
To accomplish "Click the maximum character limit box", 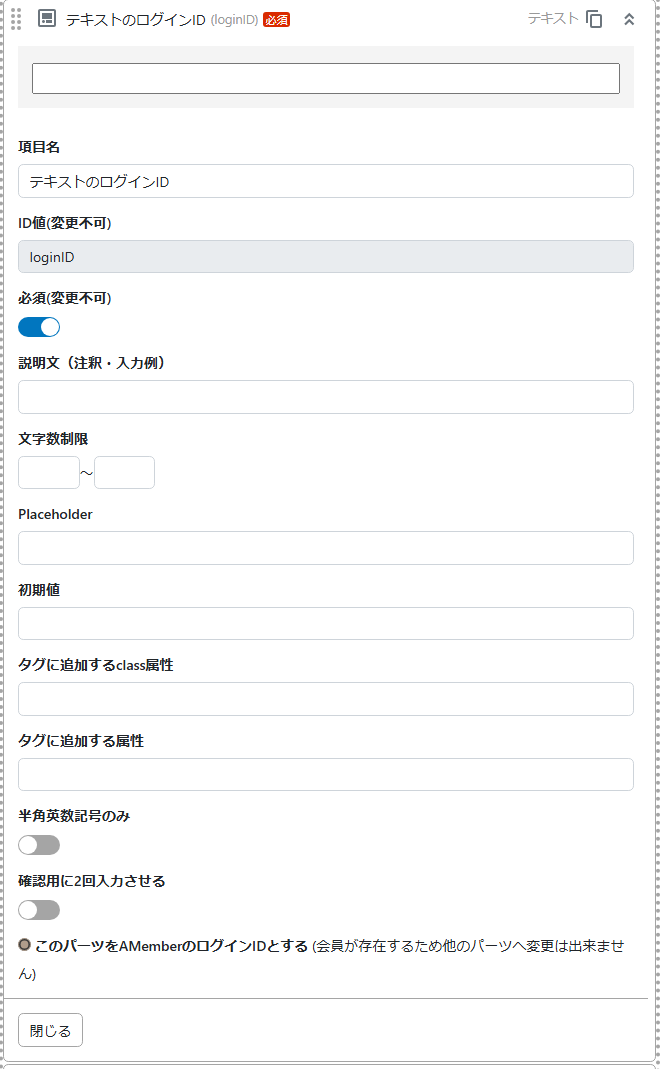I will [124, 472].
